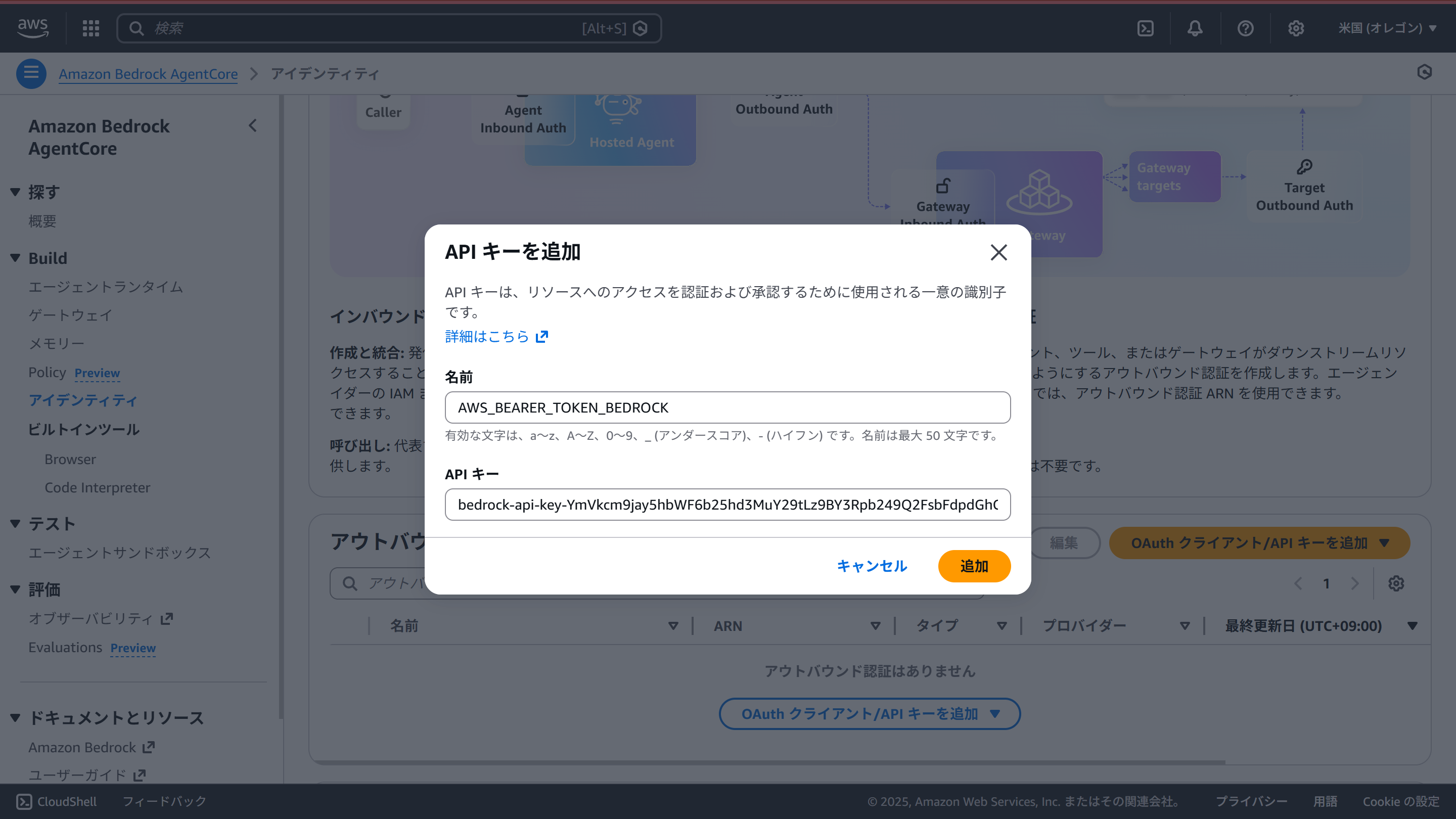Click the search magnifier in outbound filter
This screenshot has width=1456, height=819.
[x=350, y=583]
